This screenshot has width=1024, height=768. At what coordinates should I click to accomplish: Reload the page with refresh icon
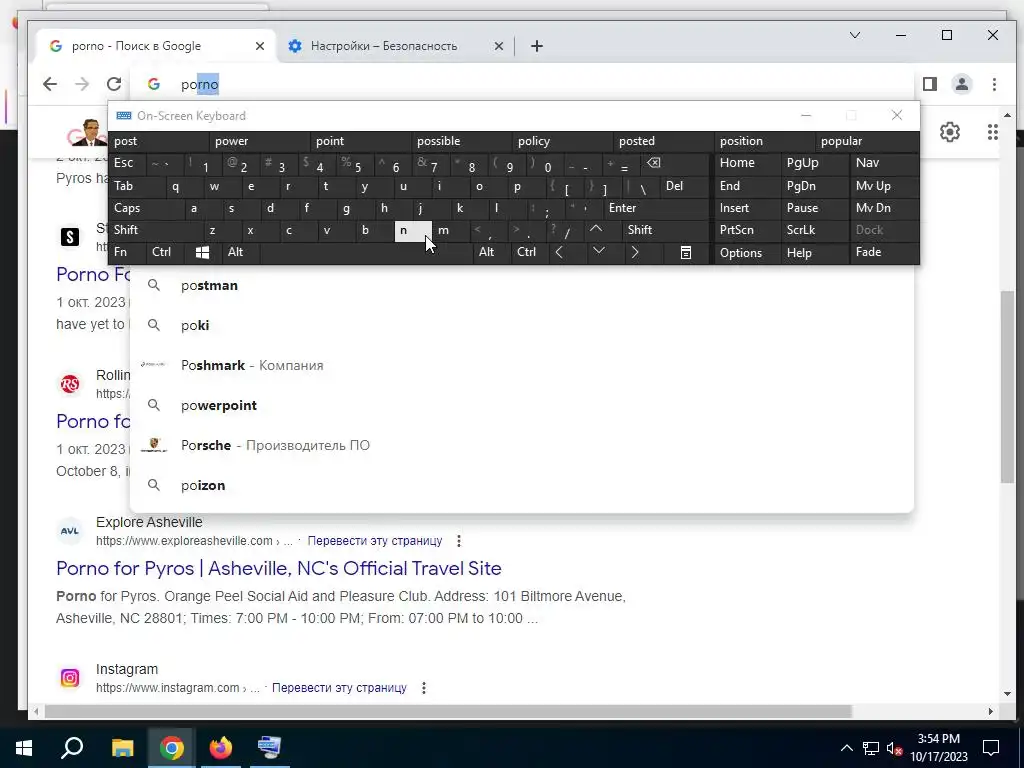click(x=114, y=84)
